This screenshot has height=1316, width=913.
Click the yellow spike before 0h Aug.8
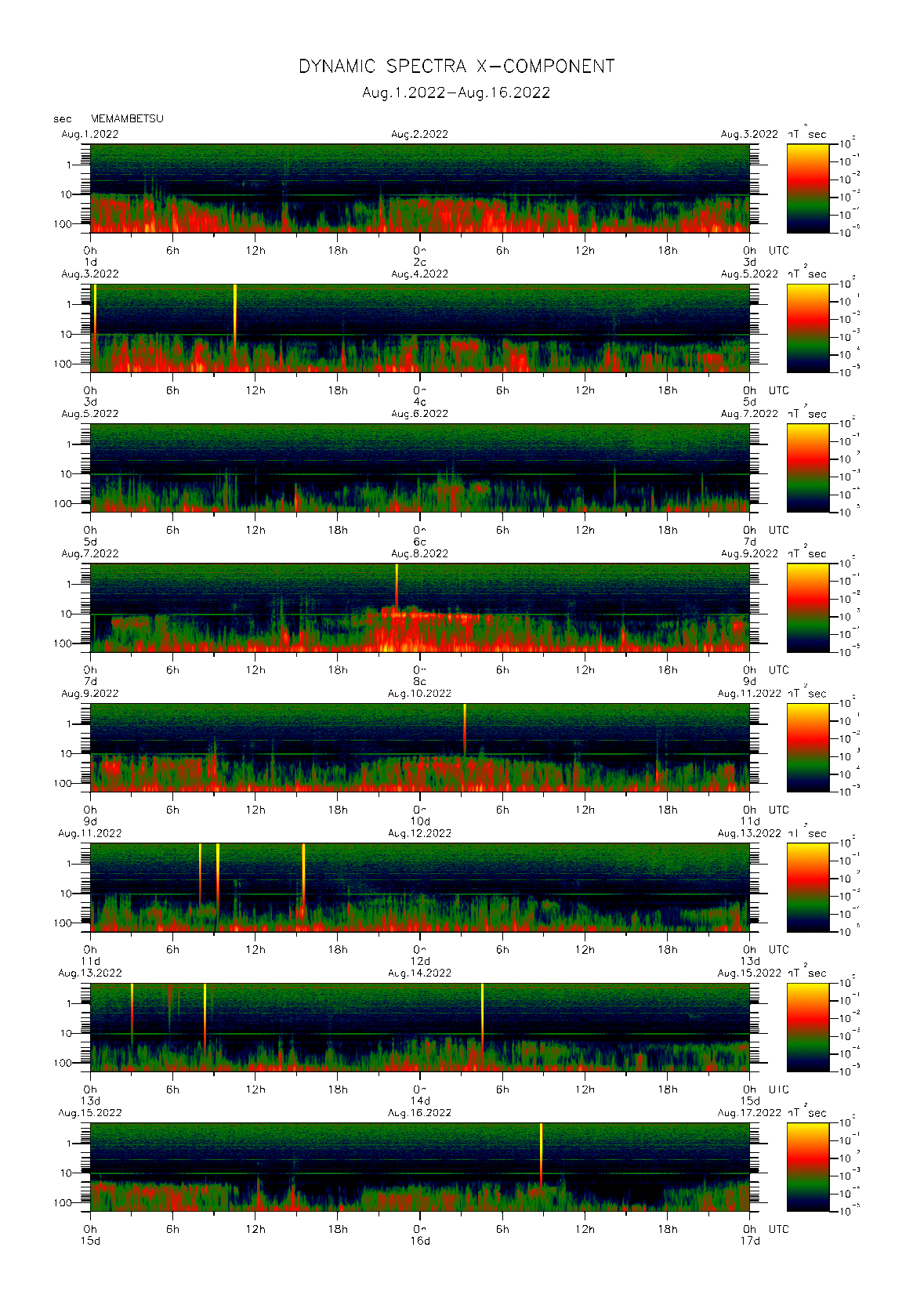pos(397,586)
